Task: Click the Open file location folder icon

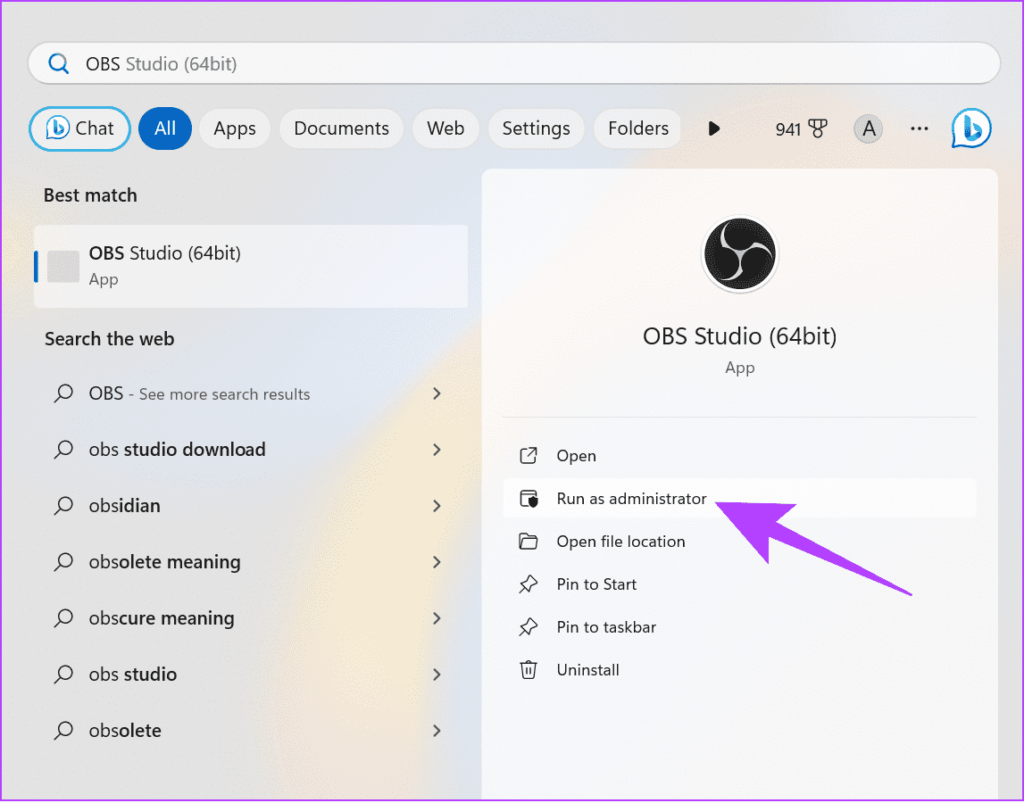Action: (x=529, y=541)
